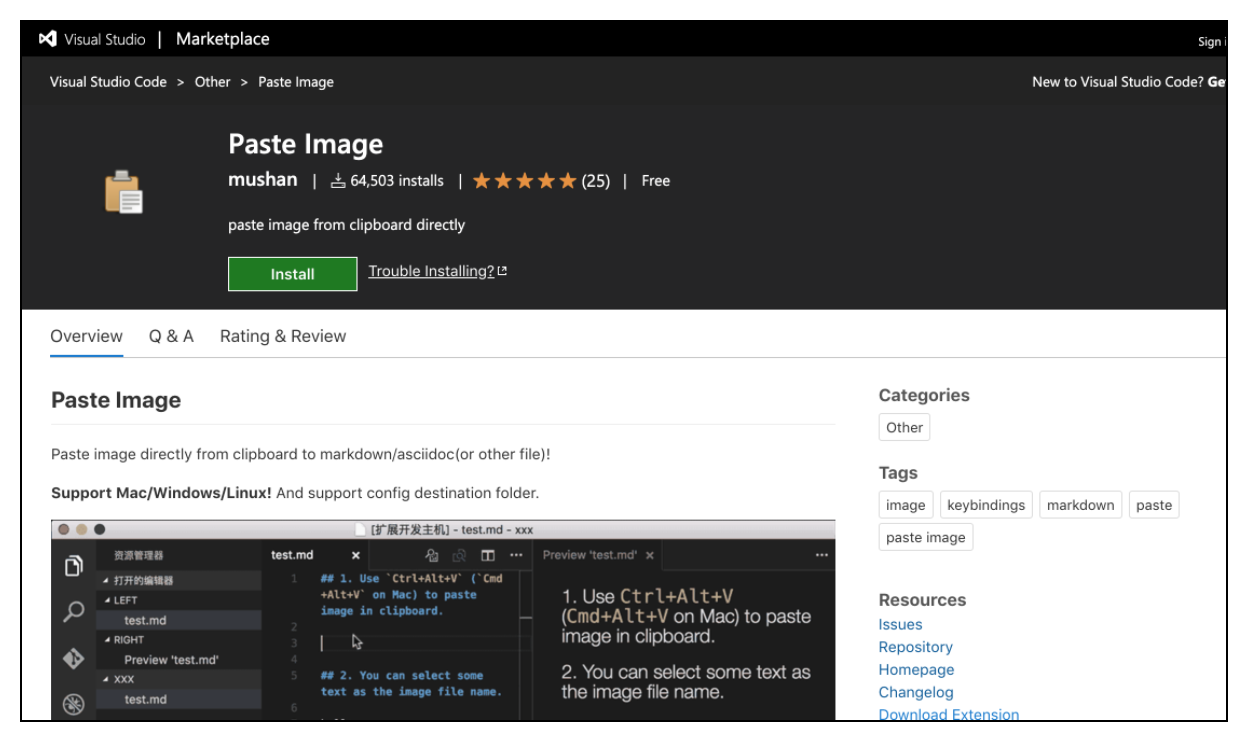
Task: Click the five-star rating icons
Action: tap(525, 181)
